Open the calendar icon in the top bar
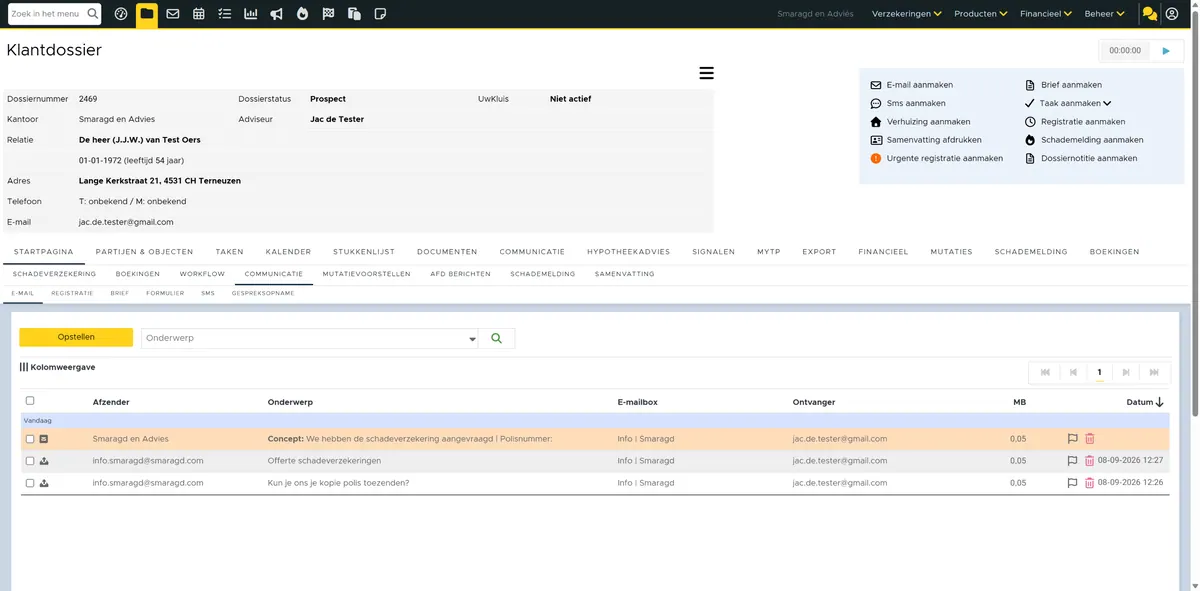Viewport: 1200px width, 591px height. click(x=199, y=14)
